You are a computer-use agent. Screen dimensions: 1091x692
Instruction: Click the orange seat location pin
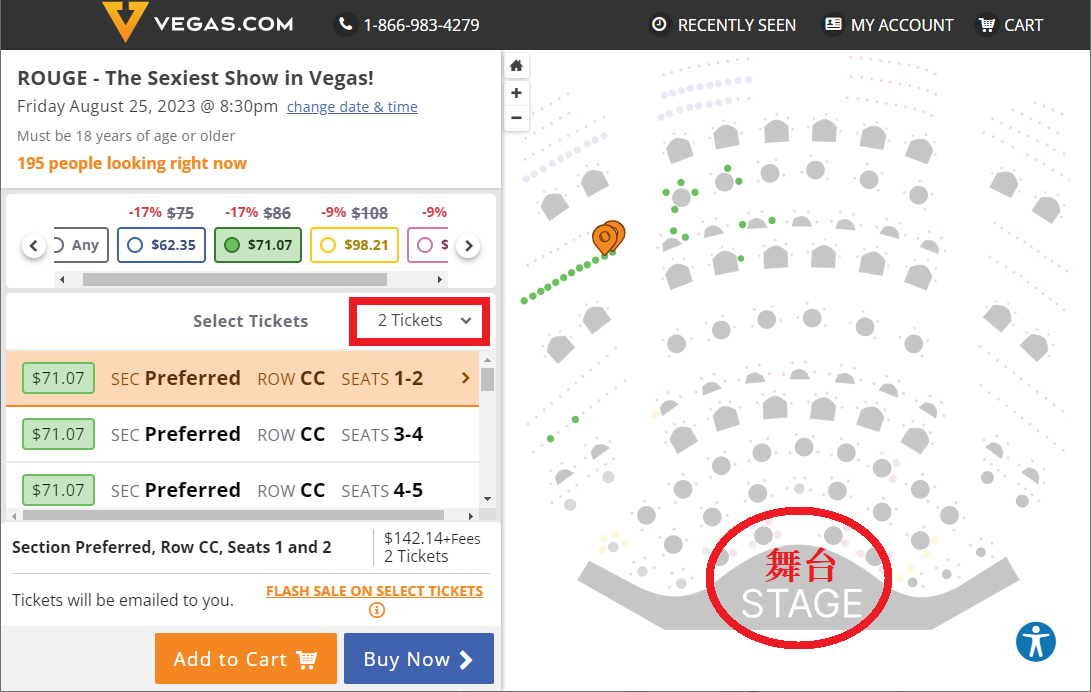[608, 238]
